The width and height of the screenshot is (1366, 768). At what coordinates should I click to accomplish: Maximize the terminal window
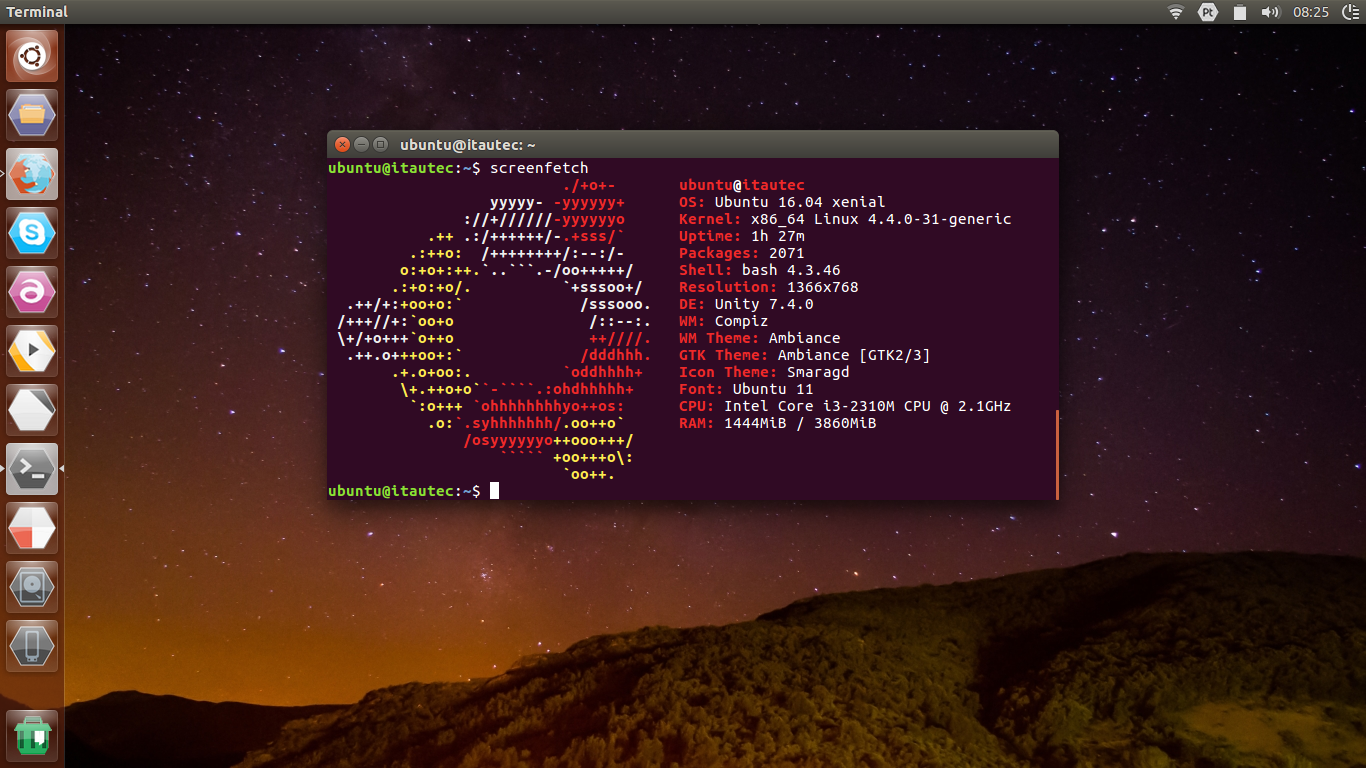point(380,145)
